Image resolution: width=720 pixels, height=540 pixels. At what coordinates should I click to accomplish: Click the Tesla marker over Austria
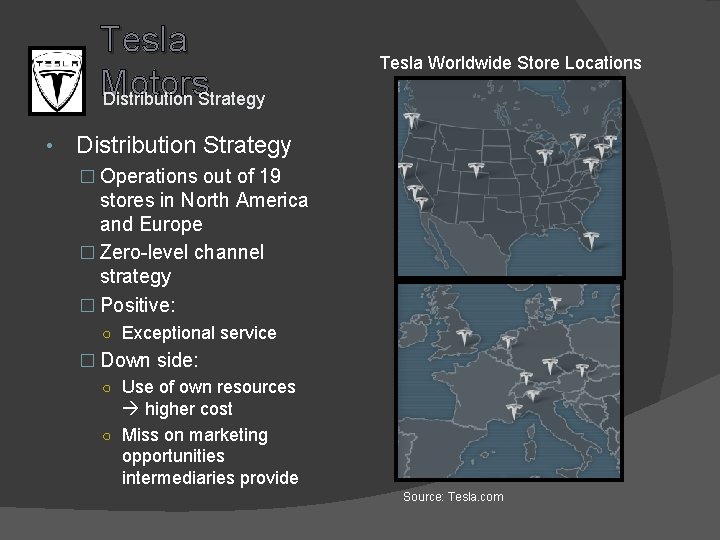pyautogui.click(x=582, y=370)
